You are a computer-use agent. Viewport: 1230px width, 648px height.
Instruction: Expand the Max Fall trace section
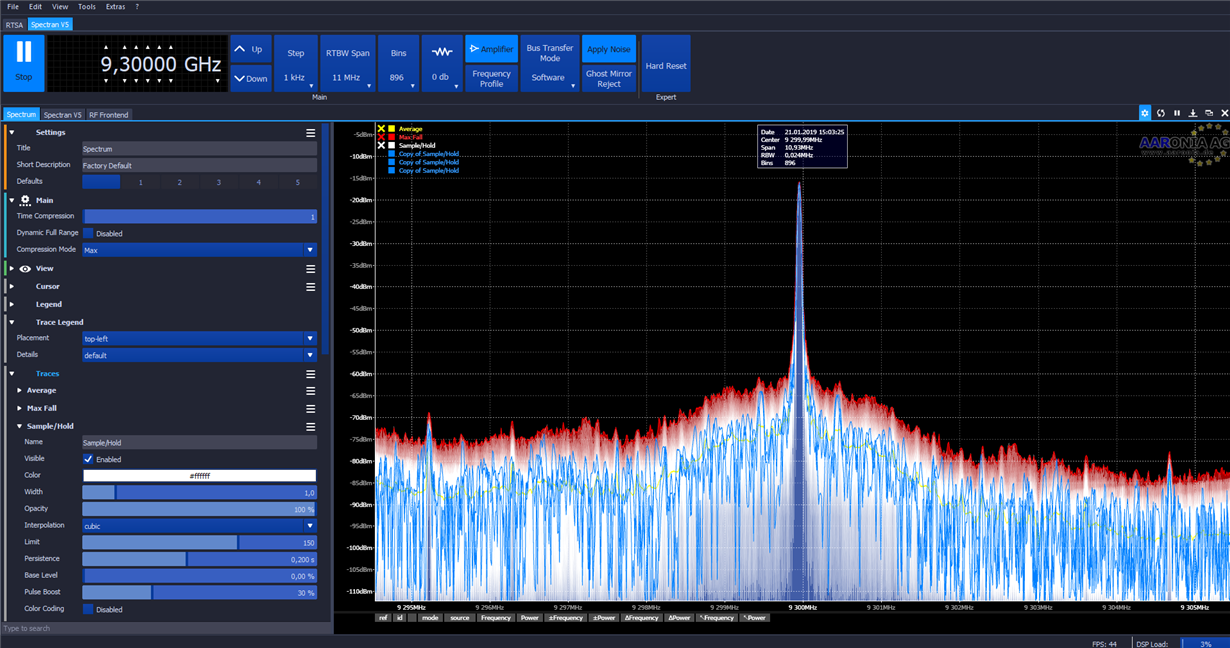pyautogui.click(x=20, y=408)
